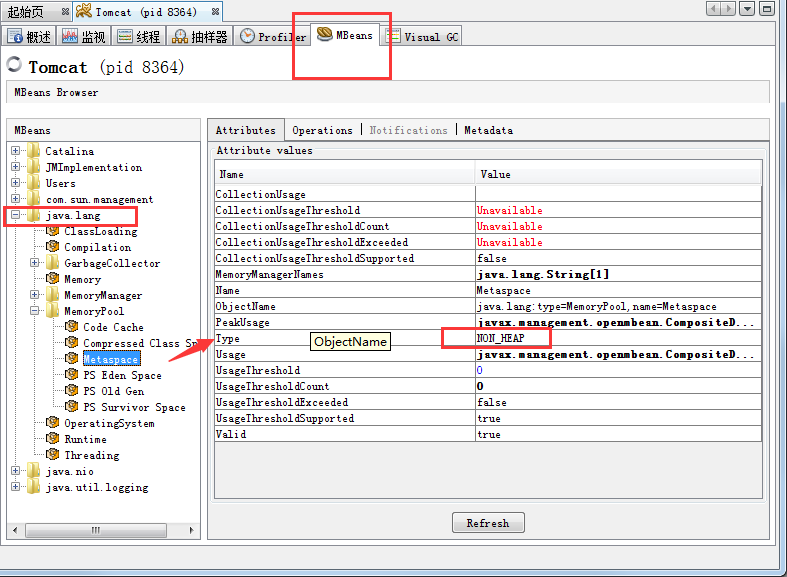Click the Code Cache bean icon

72,327
